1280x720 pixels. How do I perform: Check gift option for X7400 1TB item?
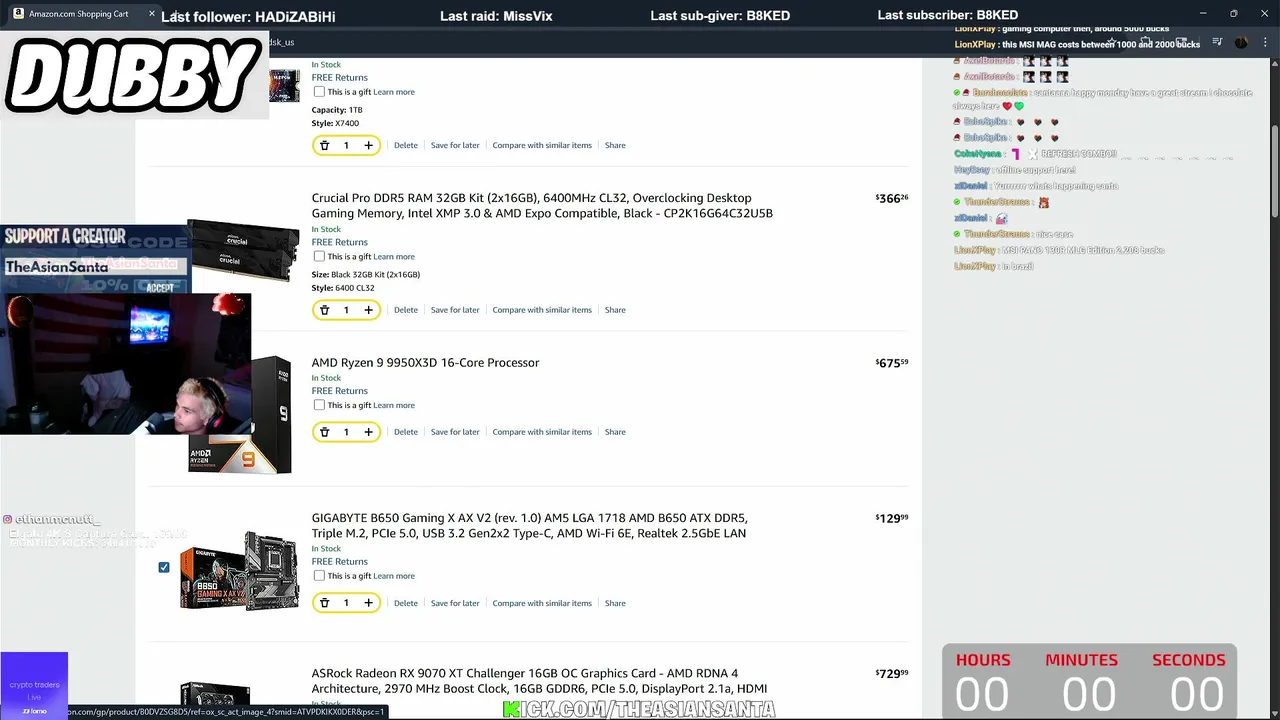coord(319,92)
